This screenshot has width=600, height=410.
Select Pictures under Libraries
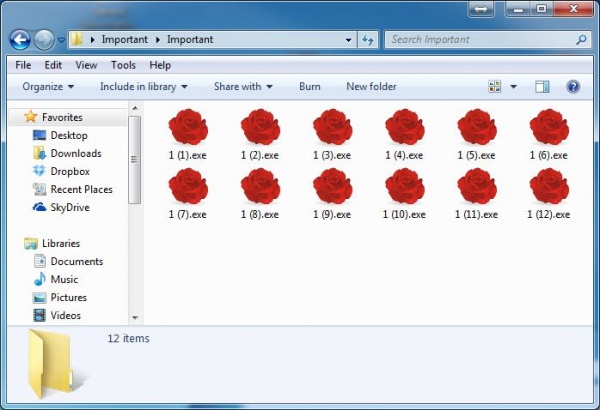click(68, 297)
